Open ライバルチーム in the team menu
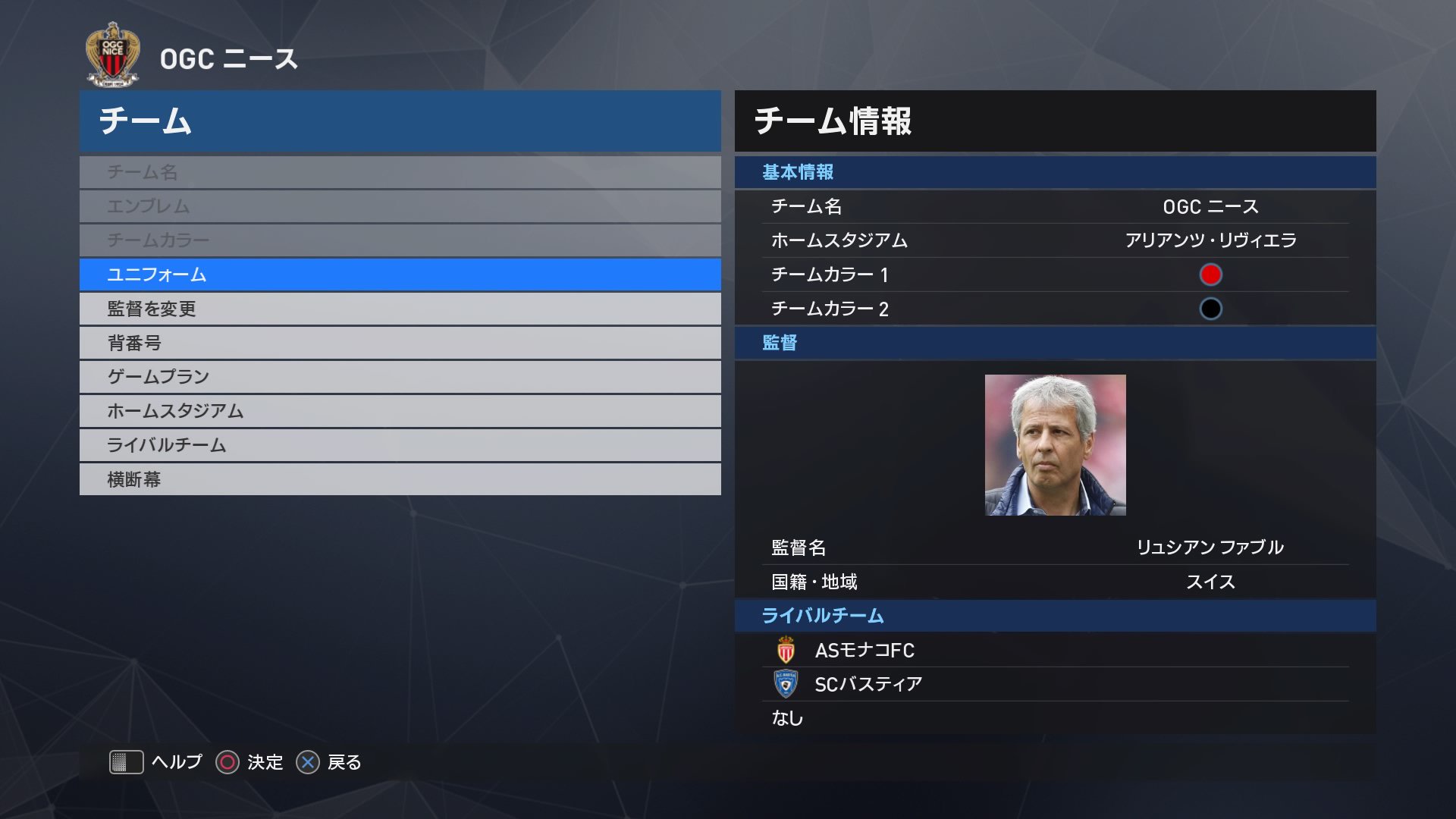The height and width of the screenshot is (819, 1456). coord(400,445)
